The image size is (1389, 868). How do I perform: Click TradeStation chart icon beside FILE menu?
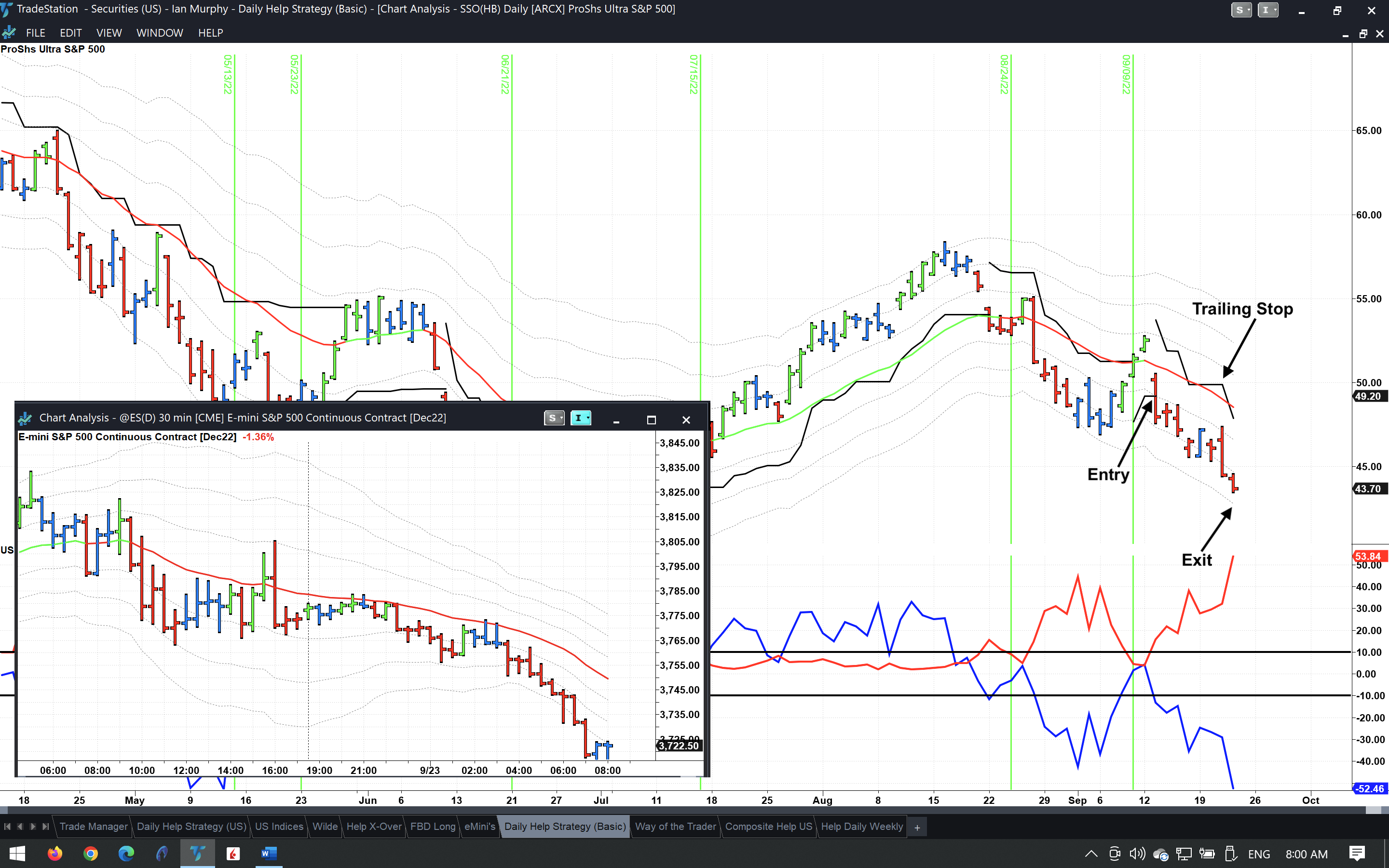coord(9,33)
